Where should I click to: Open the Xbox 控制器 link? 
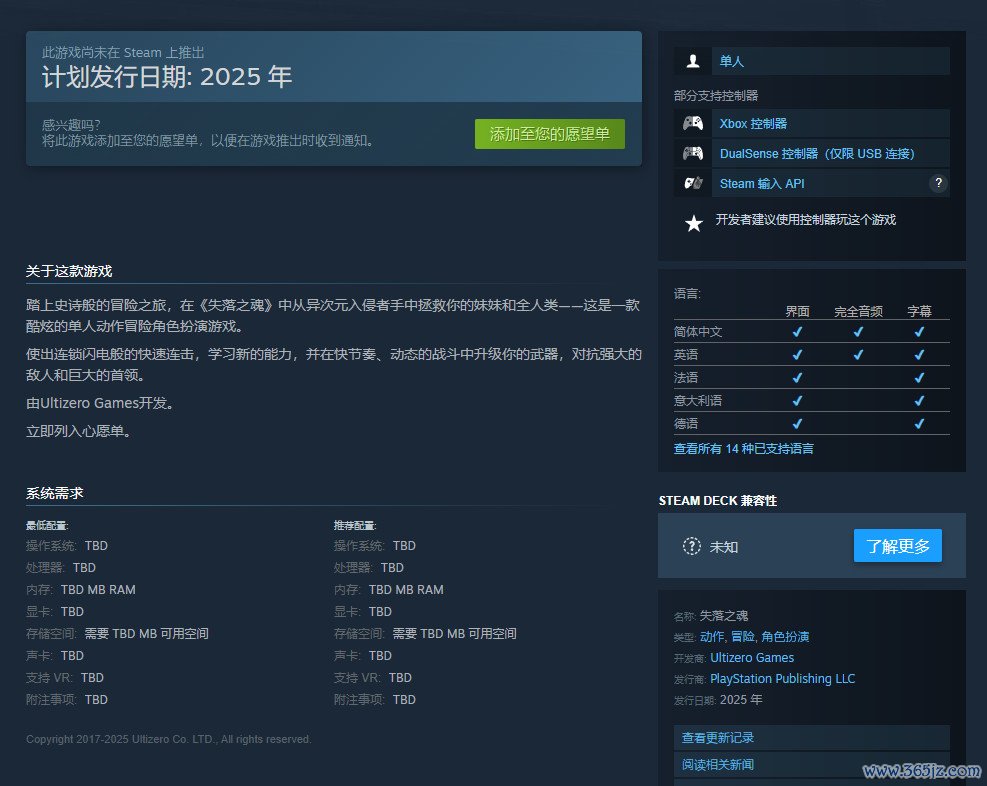coord(753,123)
